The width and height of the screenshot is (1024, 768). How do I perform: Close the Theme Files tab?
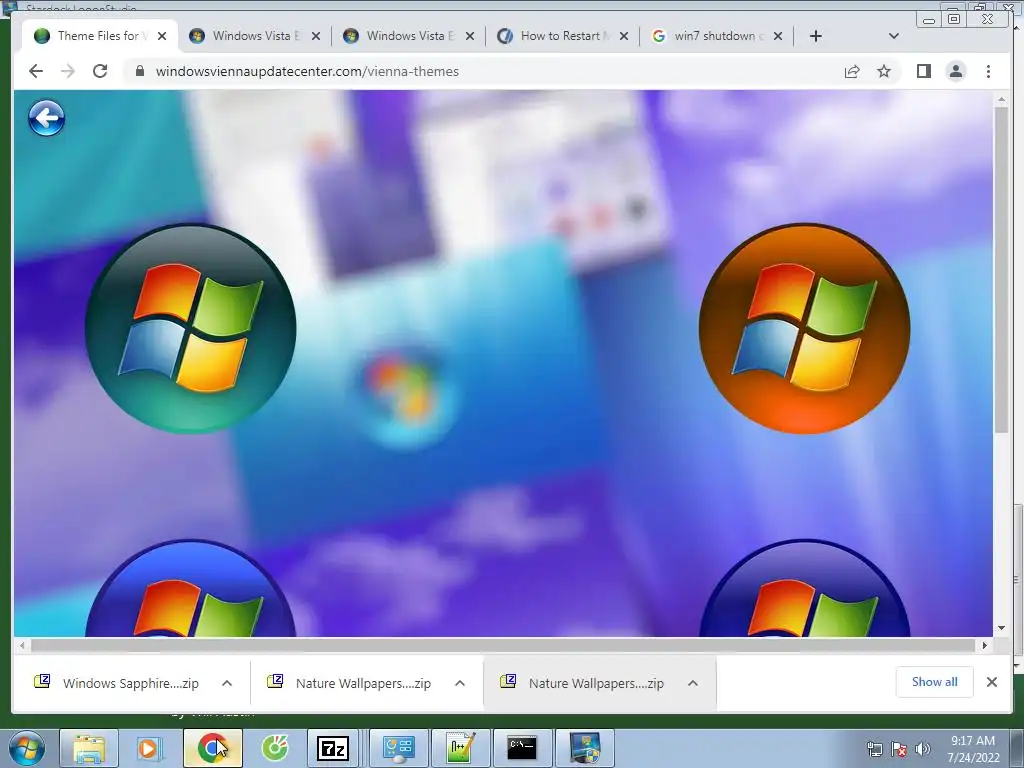(x=162, y=36)
